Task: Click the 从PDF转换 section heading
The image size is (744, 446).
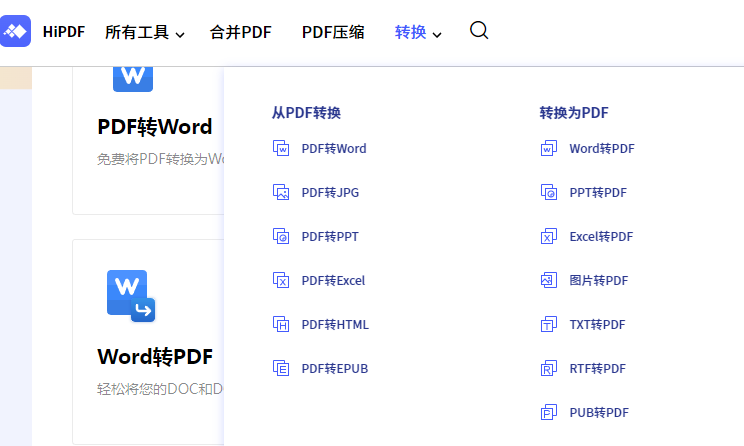Action: [307, 113]
